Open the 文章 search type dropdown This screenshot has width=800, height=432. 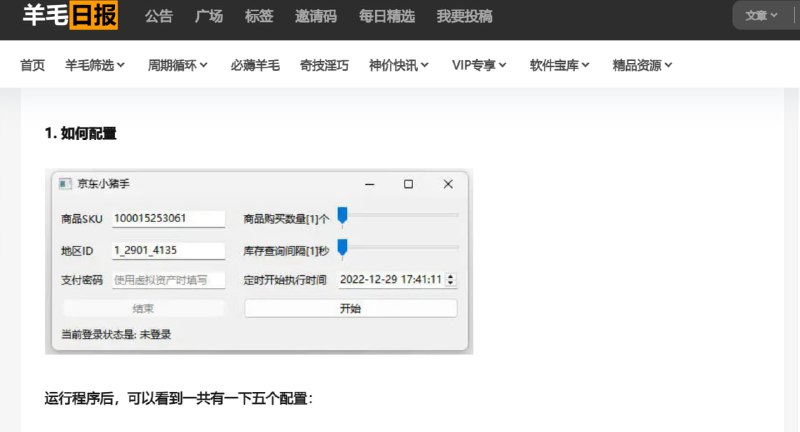761,16
